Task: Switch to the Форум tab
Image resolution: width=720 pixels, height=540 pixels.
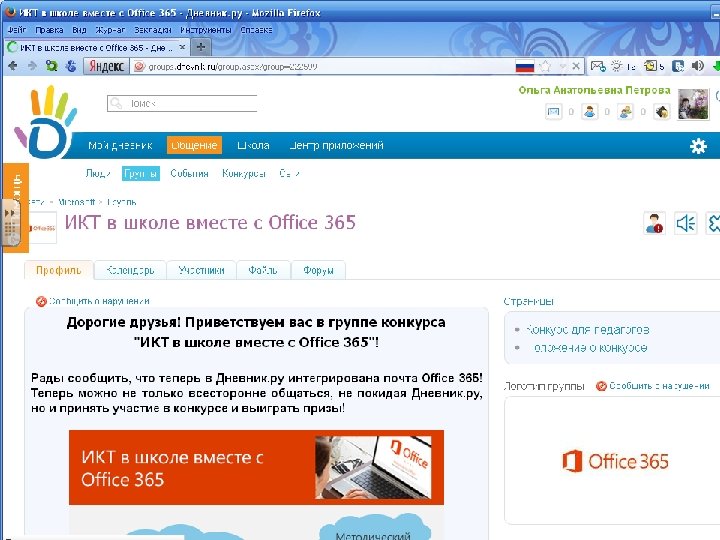Action: click(318, 270)
